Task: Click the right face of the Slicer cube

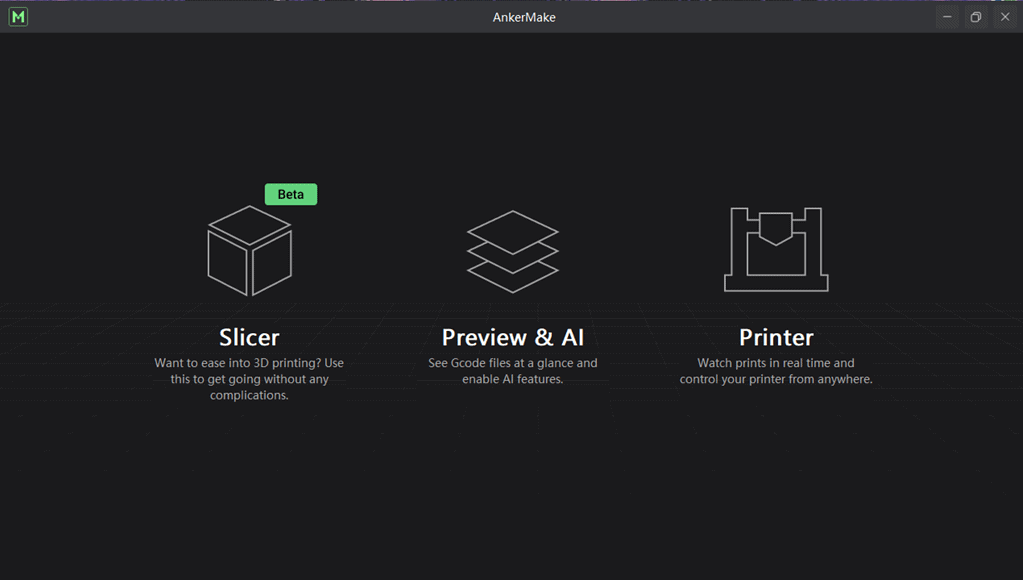Action: pos(271,262)
